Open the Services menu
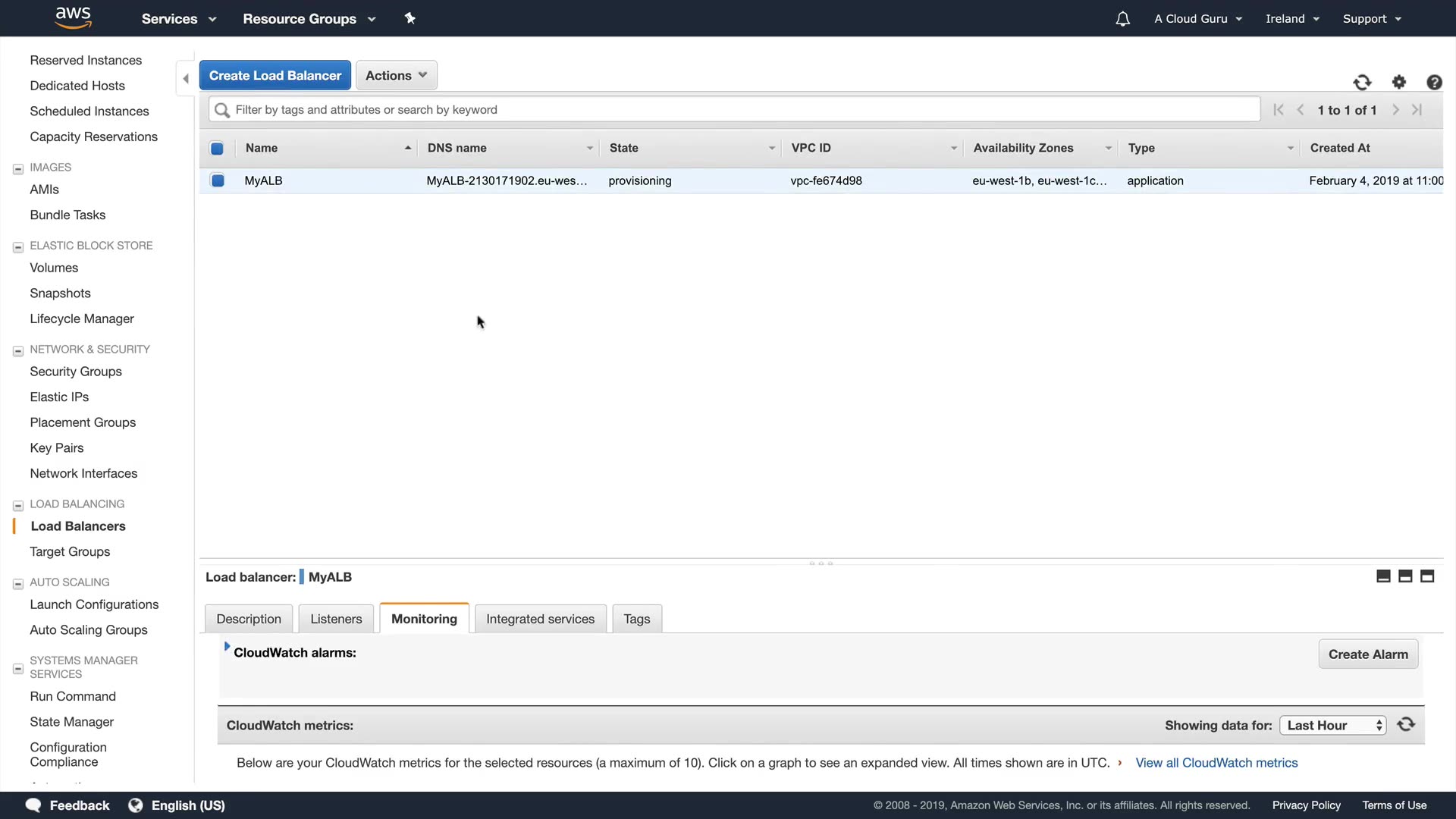1456x819 pixels. [178, 19]
